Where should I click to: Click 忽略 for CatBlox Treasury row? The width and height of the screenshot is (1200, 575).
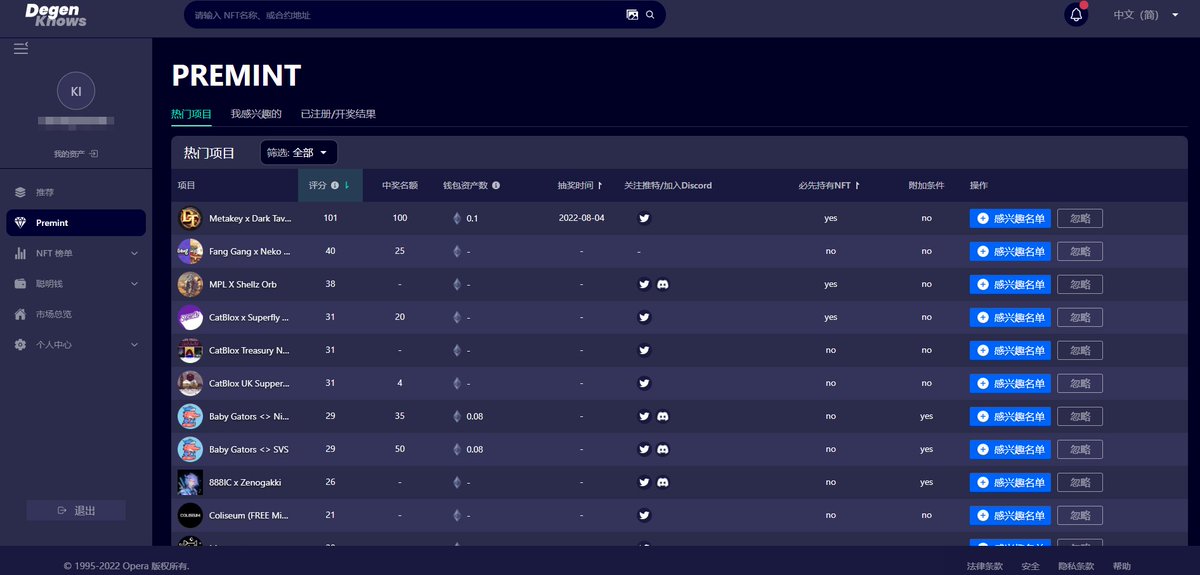click(x=1080, y=350)
